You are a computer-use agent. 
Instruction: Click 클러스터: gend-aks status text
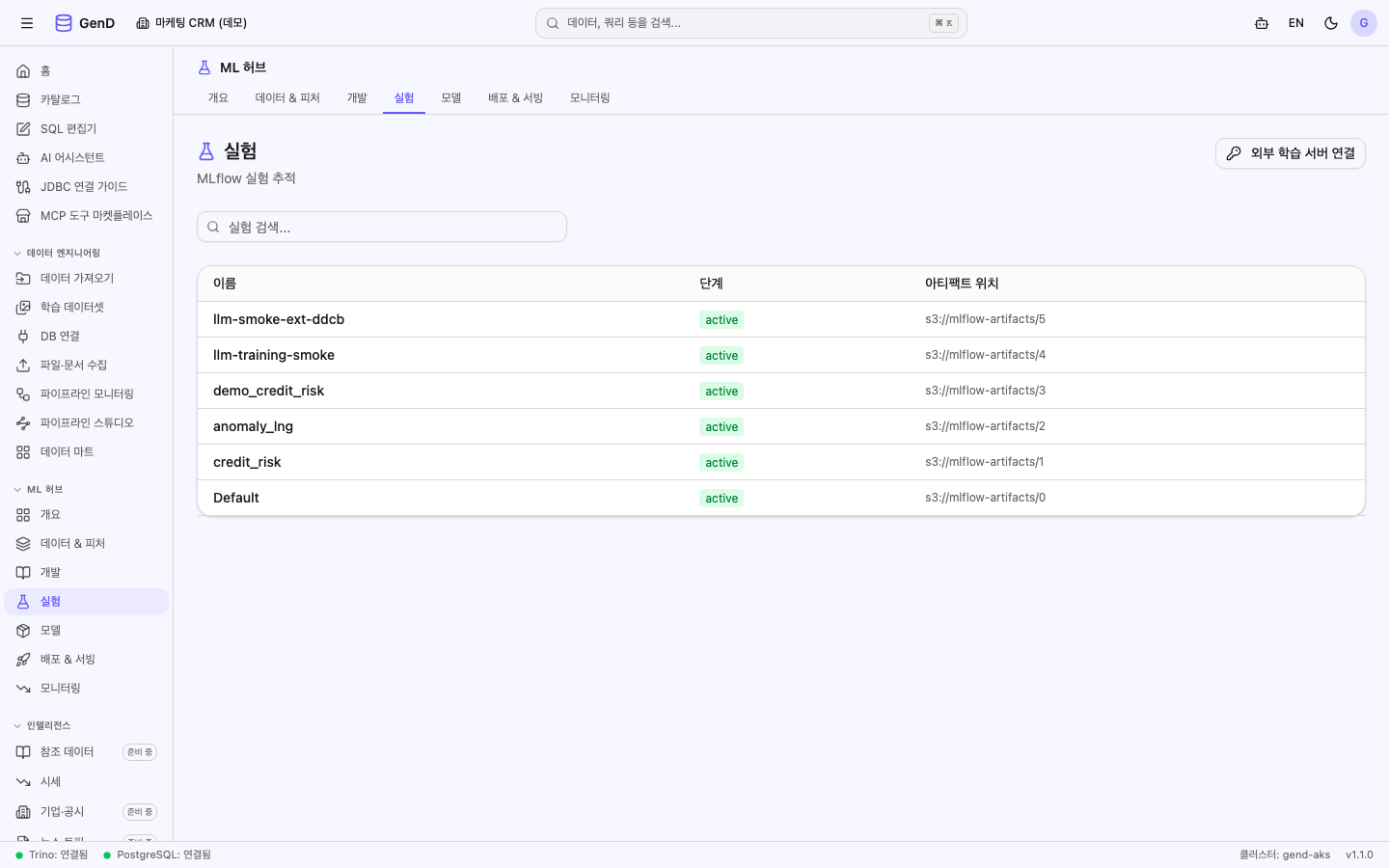[1285, 854]
